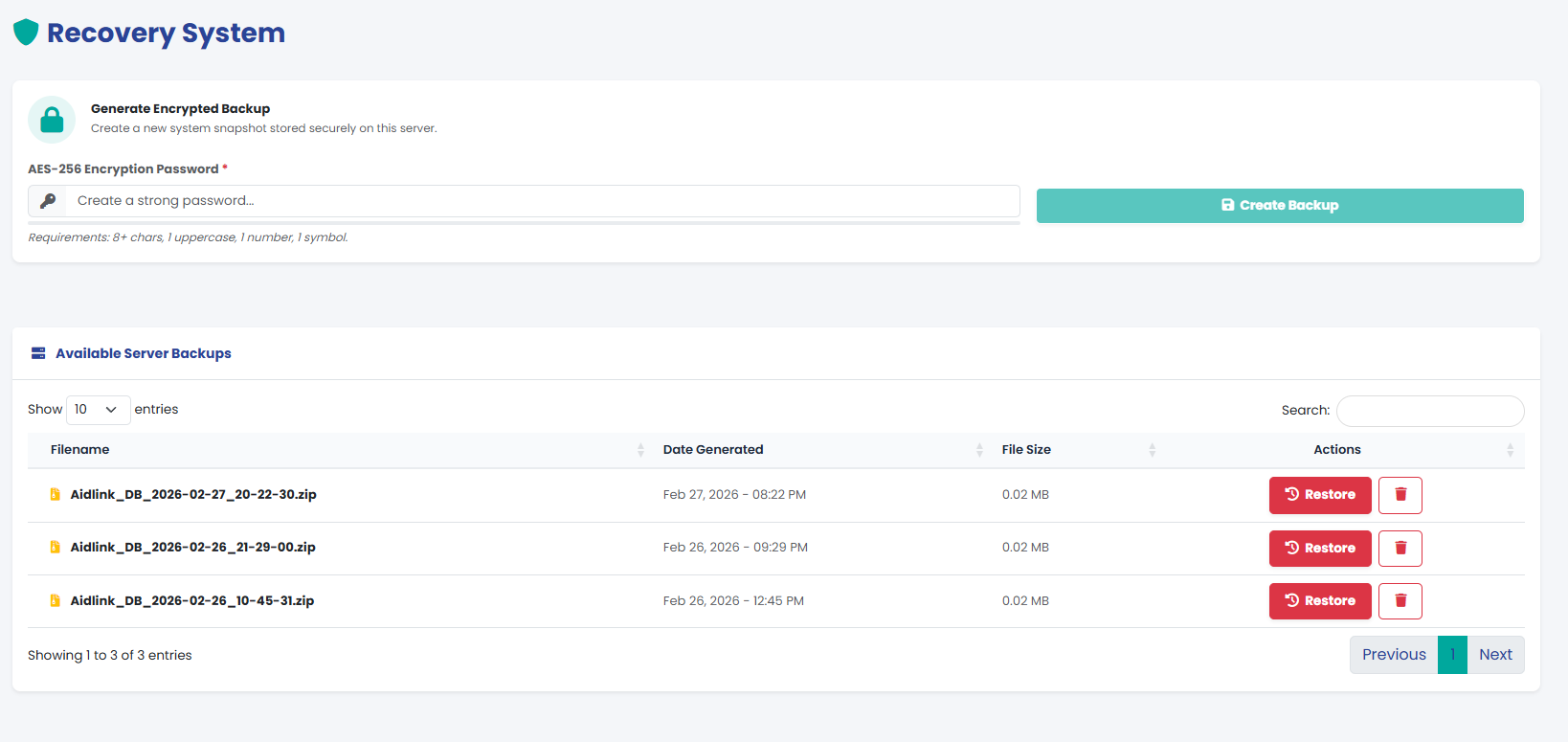Viewport: 1568px width, 742px height.
Task: Click the server icon next to Available Server Backups
Action: tap(38, 353)
